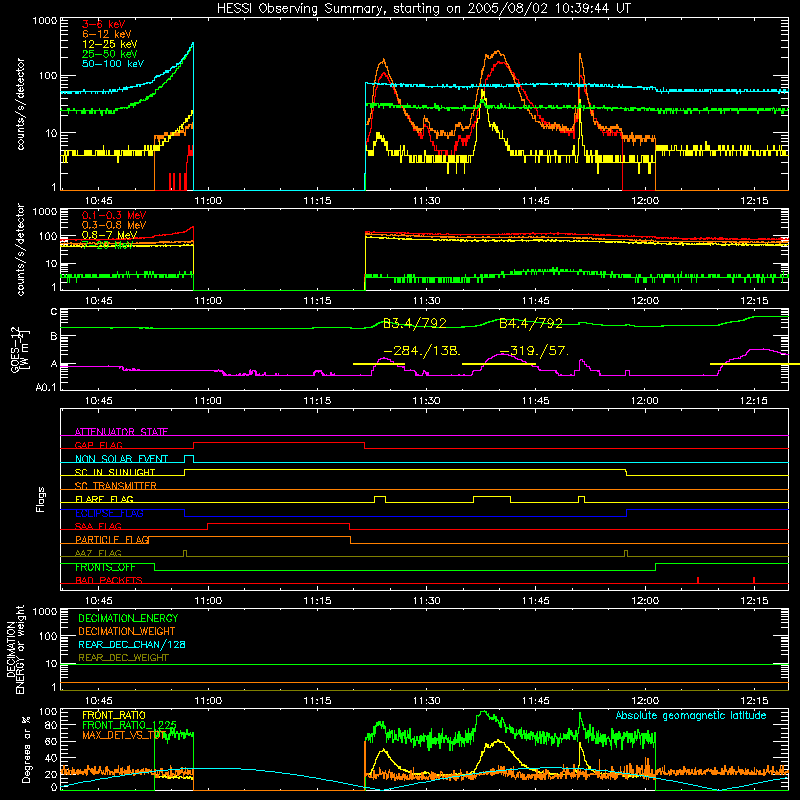
Task: Select the DECIMATION_ENERGY legend entry
Action: pos(128,618)
